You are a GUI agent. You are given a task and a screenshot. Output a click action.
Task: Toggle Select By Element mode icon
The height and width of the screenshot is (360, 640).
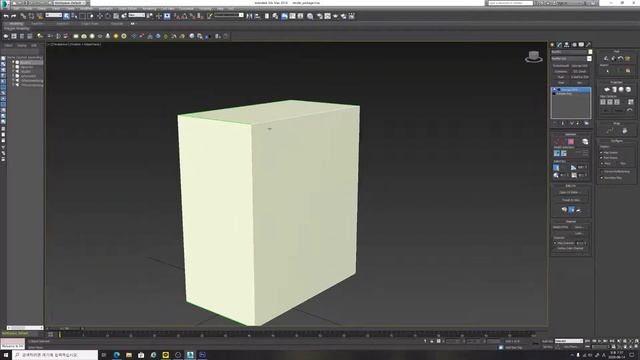(585, 141)
